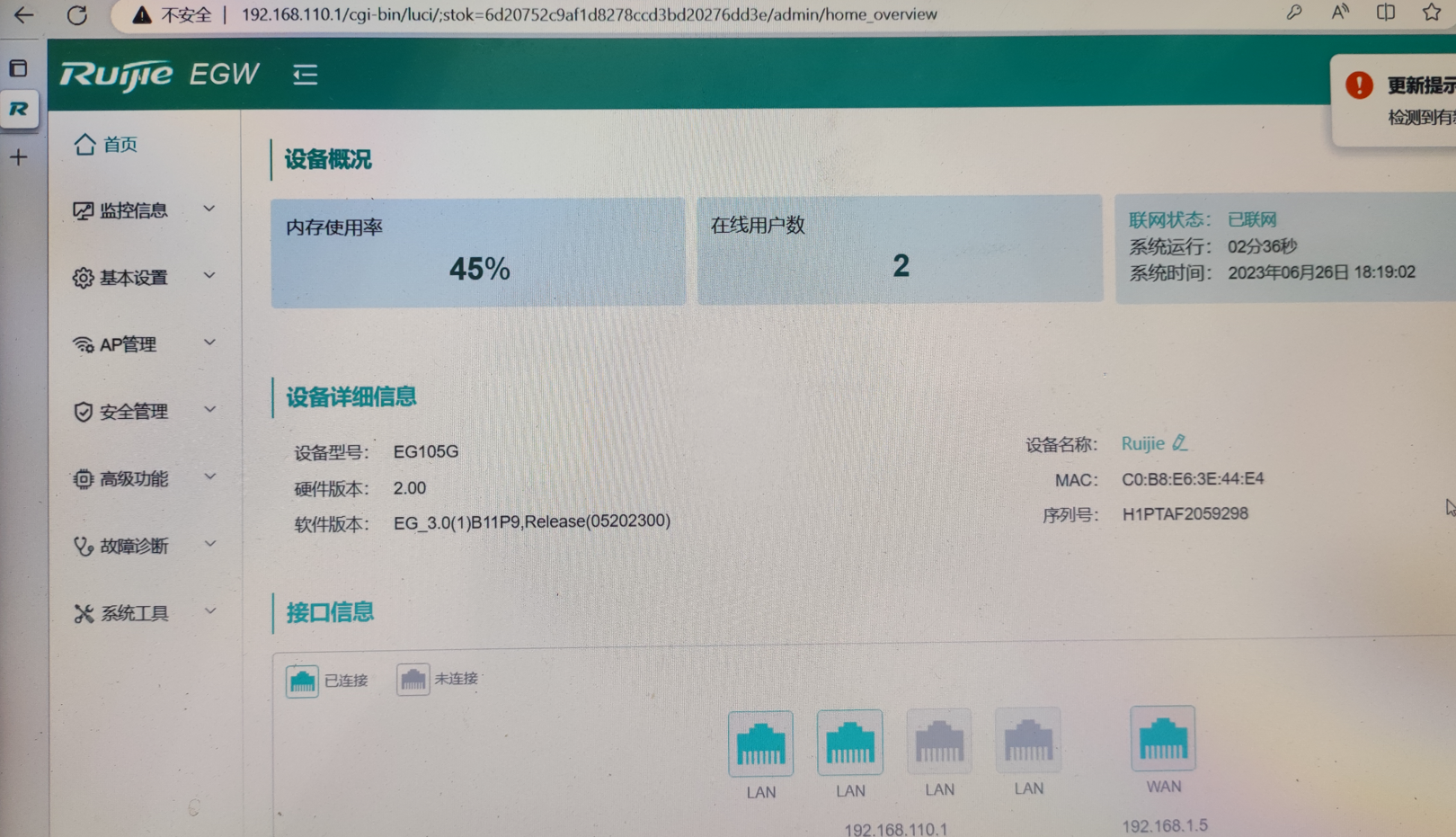Viewport: 1456px width, 837px height.
Task: Open the 高级功能 menu item
Action: point(144,478)
